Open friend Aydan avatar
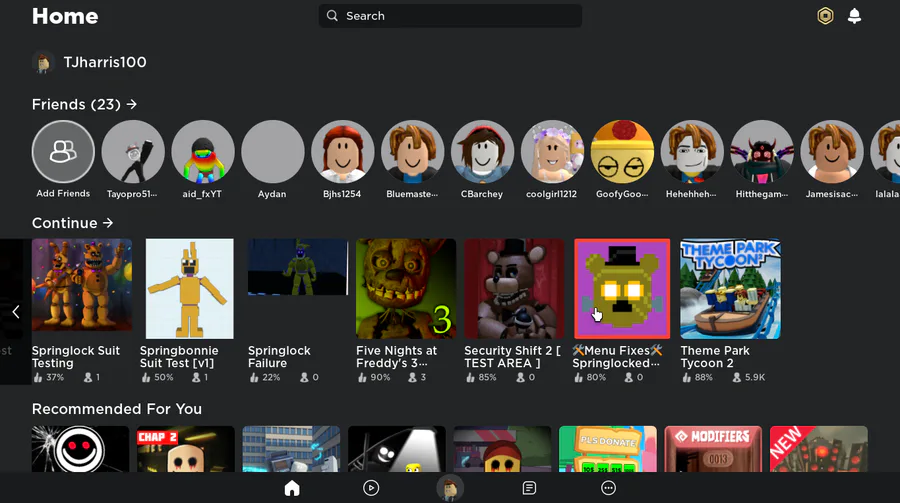The width and height of the screenshot is (900, 503). click(273, 152)
